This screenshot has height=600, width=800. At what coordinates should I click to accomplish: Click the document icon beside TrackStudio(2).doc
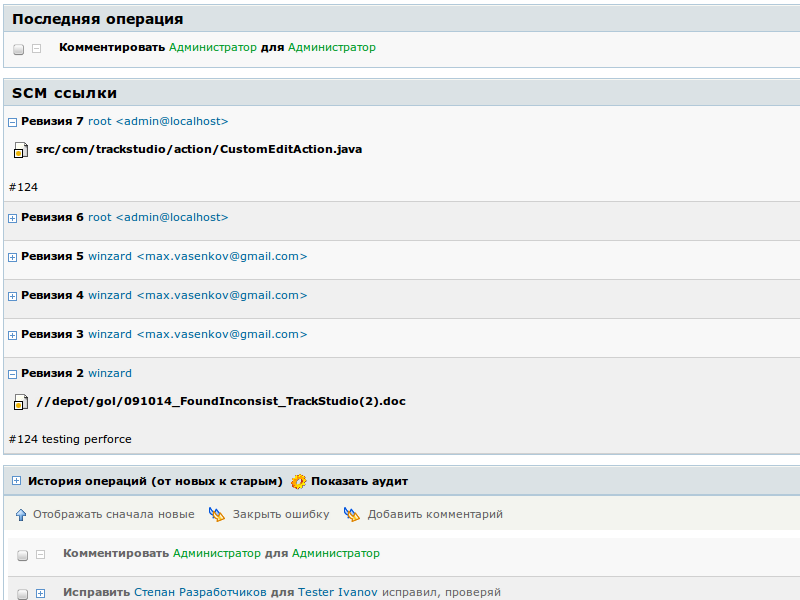pos(20,402)
